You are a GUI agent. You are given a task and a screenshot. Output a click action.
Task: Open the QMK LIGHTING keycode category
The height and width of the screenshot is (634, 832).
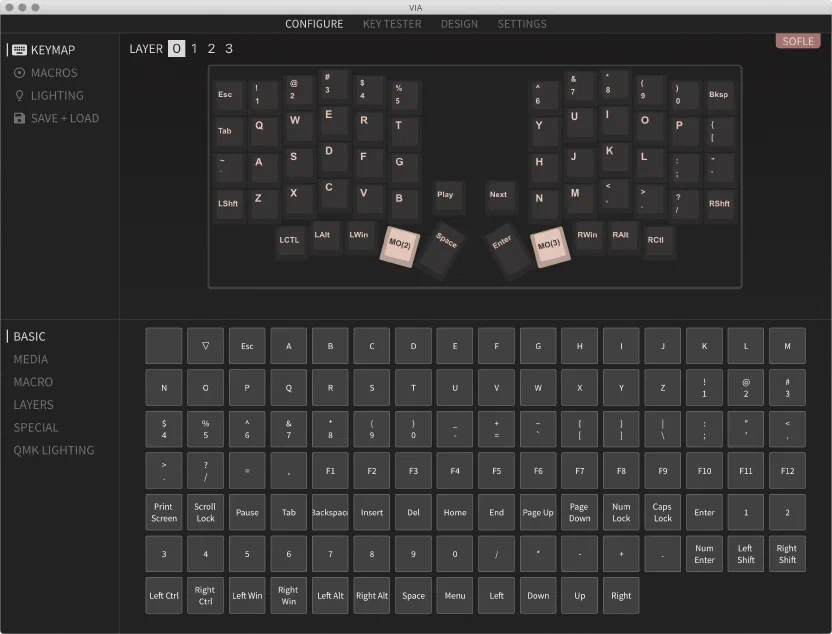pos(54,450)
